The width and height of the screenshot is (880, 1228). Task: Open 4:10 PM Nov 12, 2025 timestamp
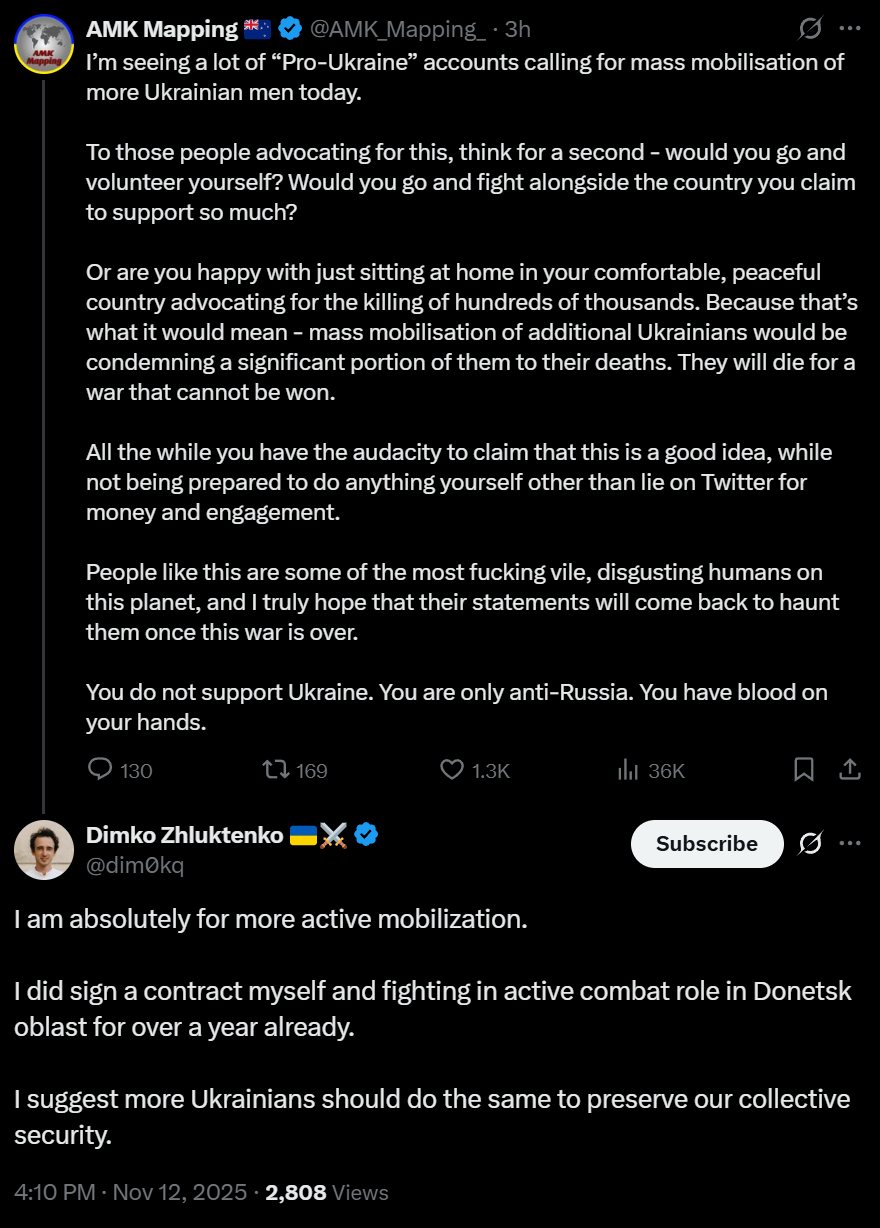[x=130, y=1192]
